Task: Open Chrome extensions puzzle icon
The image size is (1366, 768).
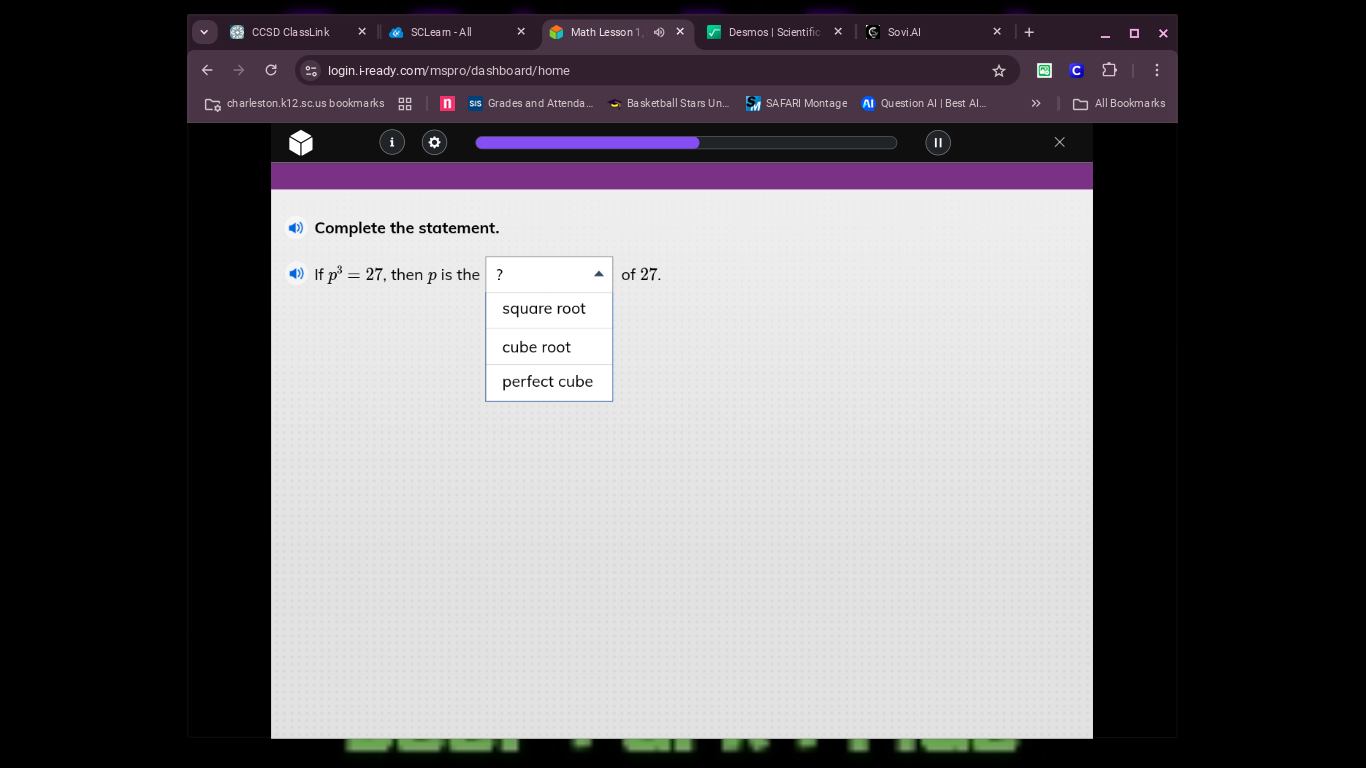Action: 1109,71
